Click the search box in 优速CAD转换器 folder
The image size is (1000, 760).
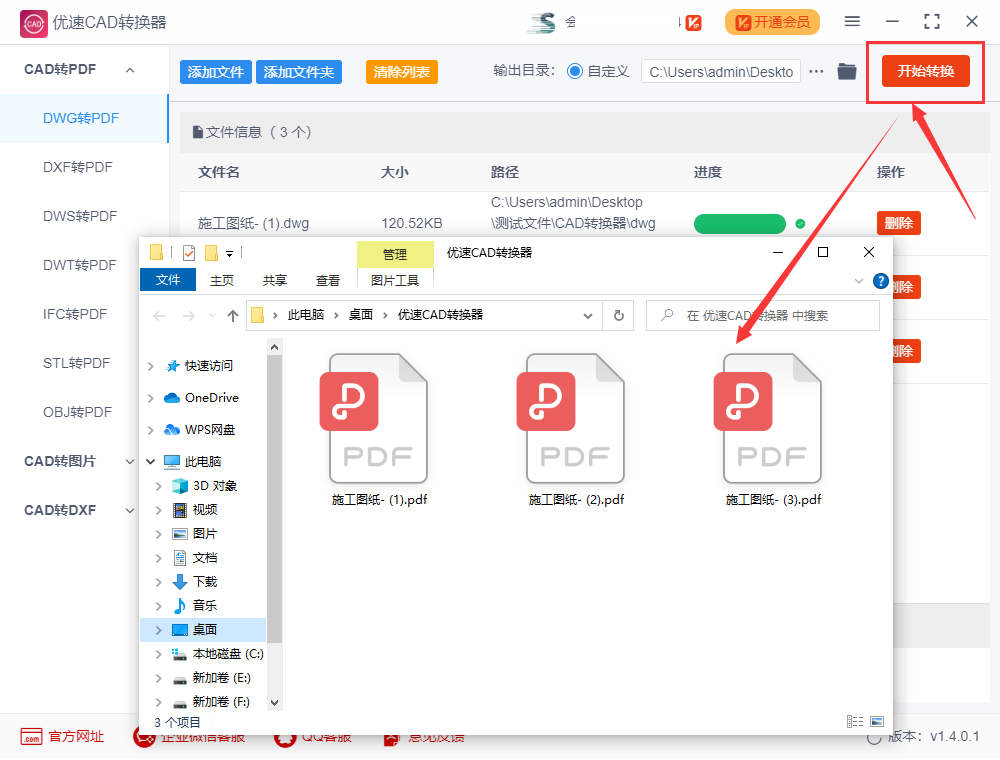tap(763, 316)
